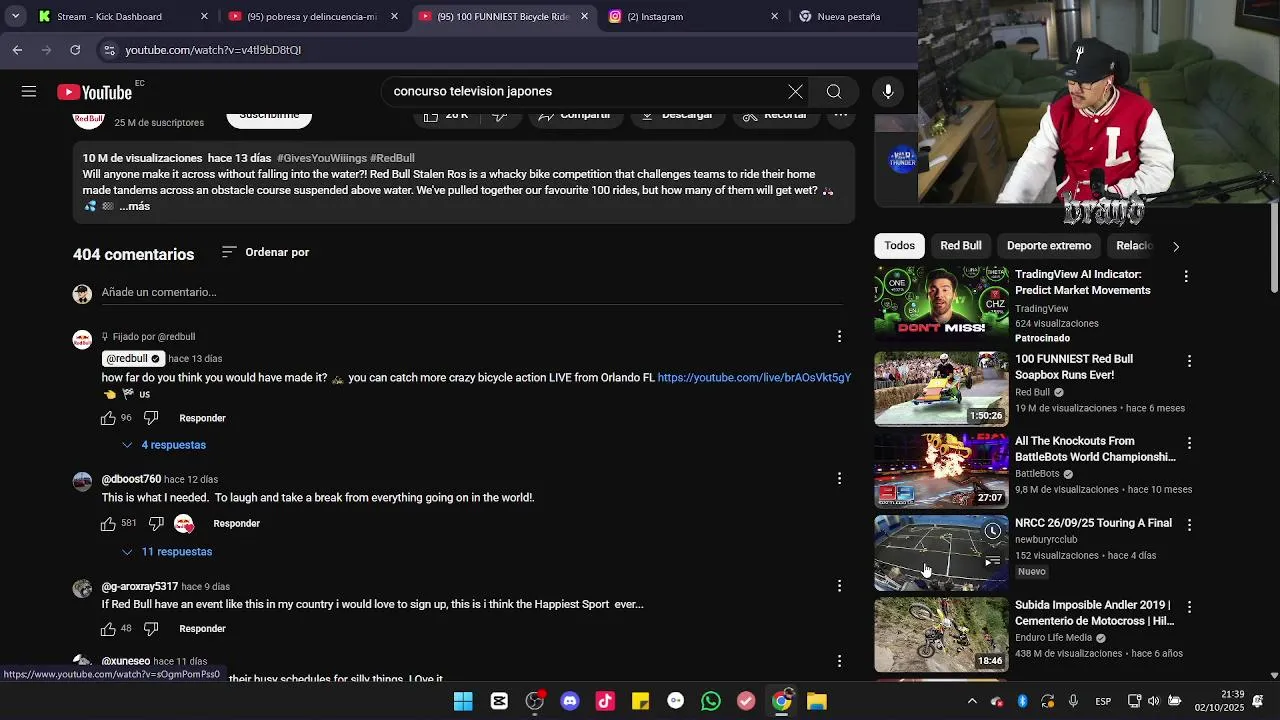Run search with magnifying glass button
The image size is (1280, 720).
(x=834, y=92)
